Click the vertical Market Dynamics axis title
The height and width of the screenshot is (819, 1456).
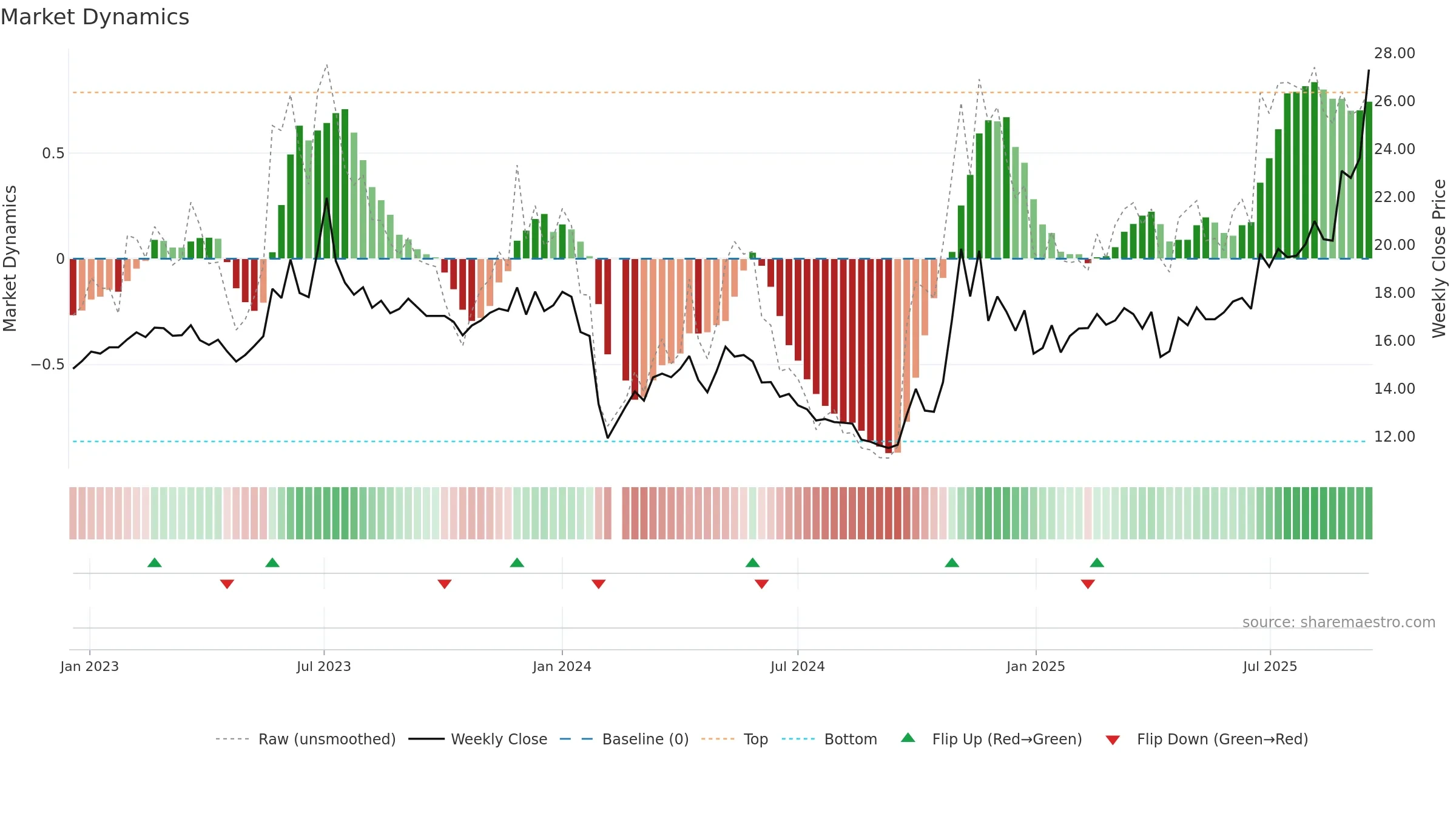(x=10, y=258)
